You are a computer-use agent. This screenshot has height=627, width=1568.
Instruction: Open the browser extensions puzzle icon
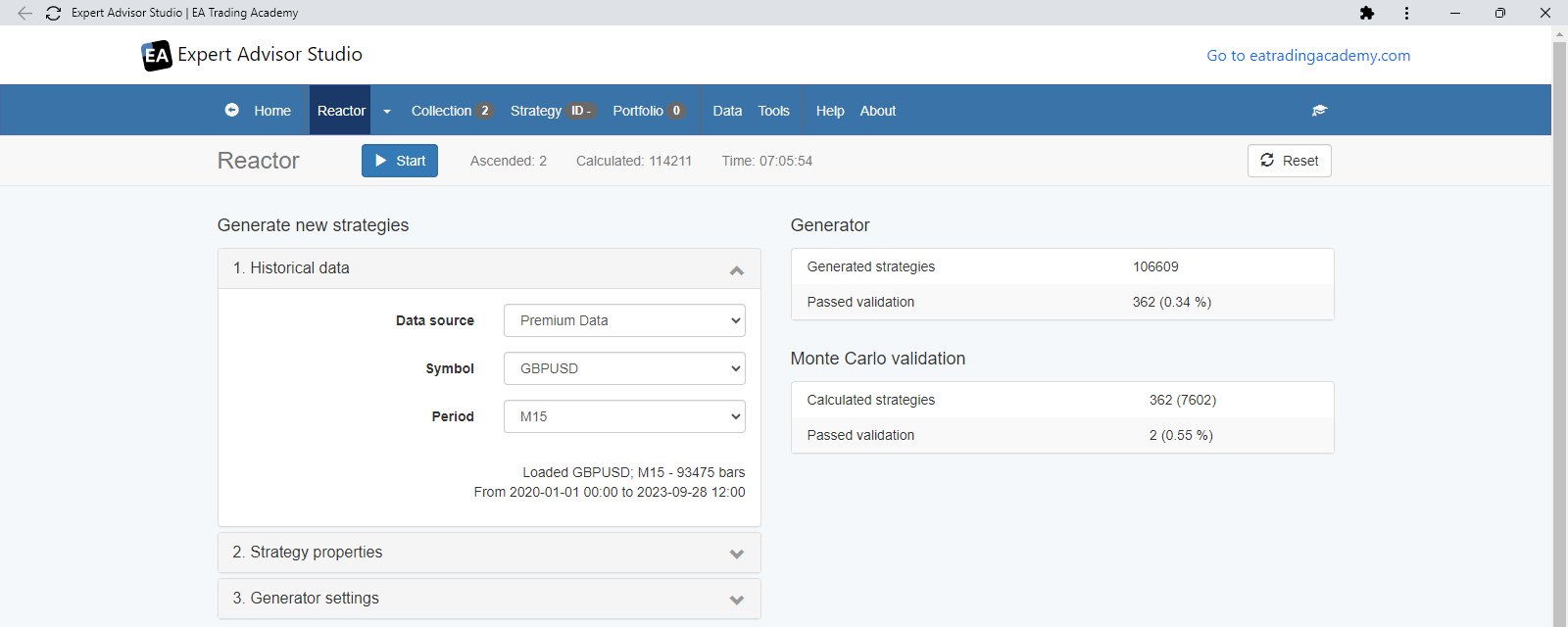point(1367,13)
